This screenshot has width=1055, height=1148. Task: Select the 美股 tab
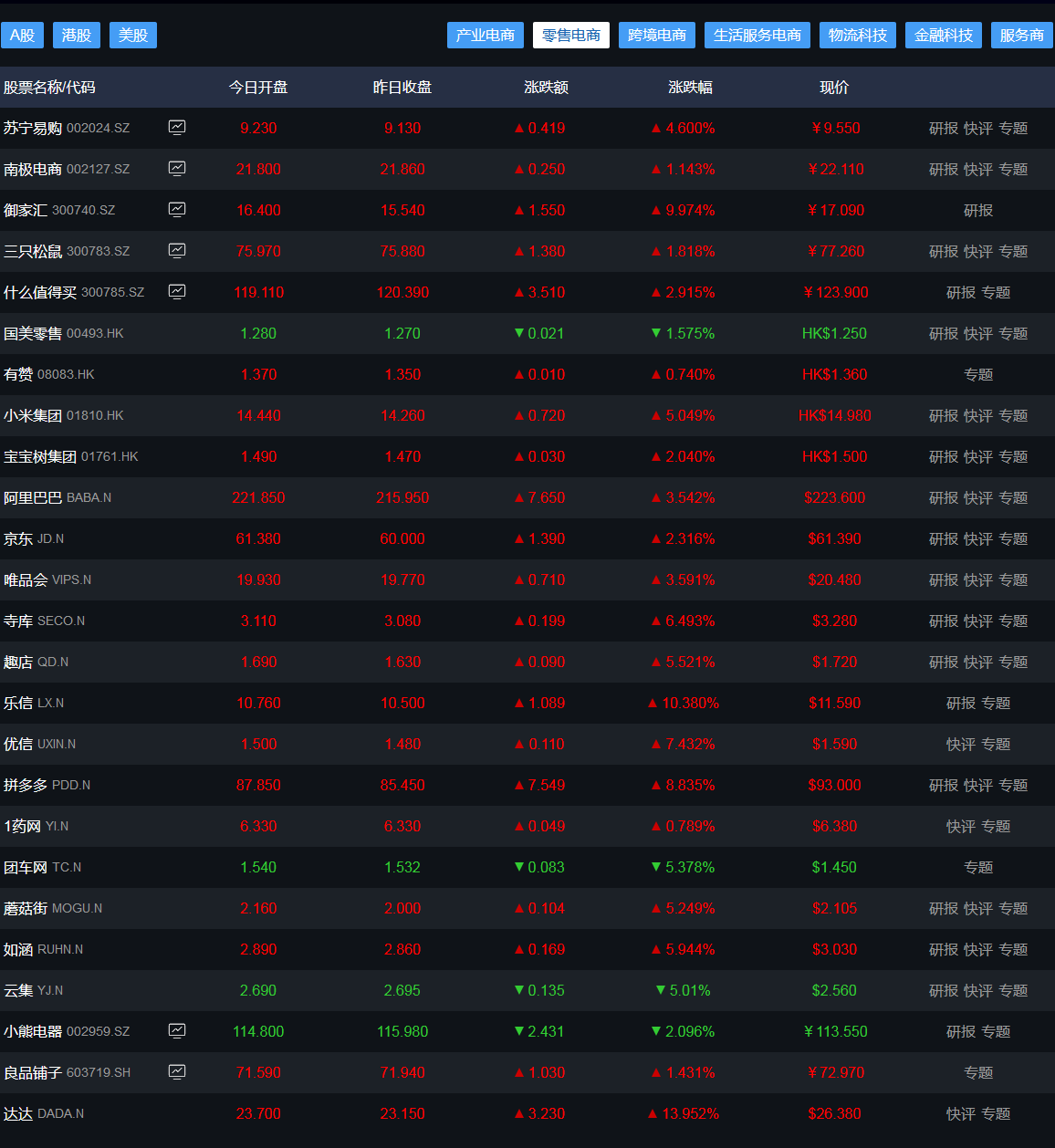pyautogui.click(x=133, y=36)
